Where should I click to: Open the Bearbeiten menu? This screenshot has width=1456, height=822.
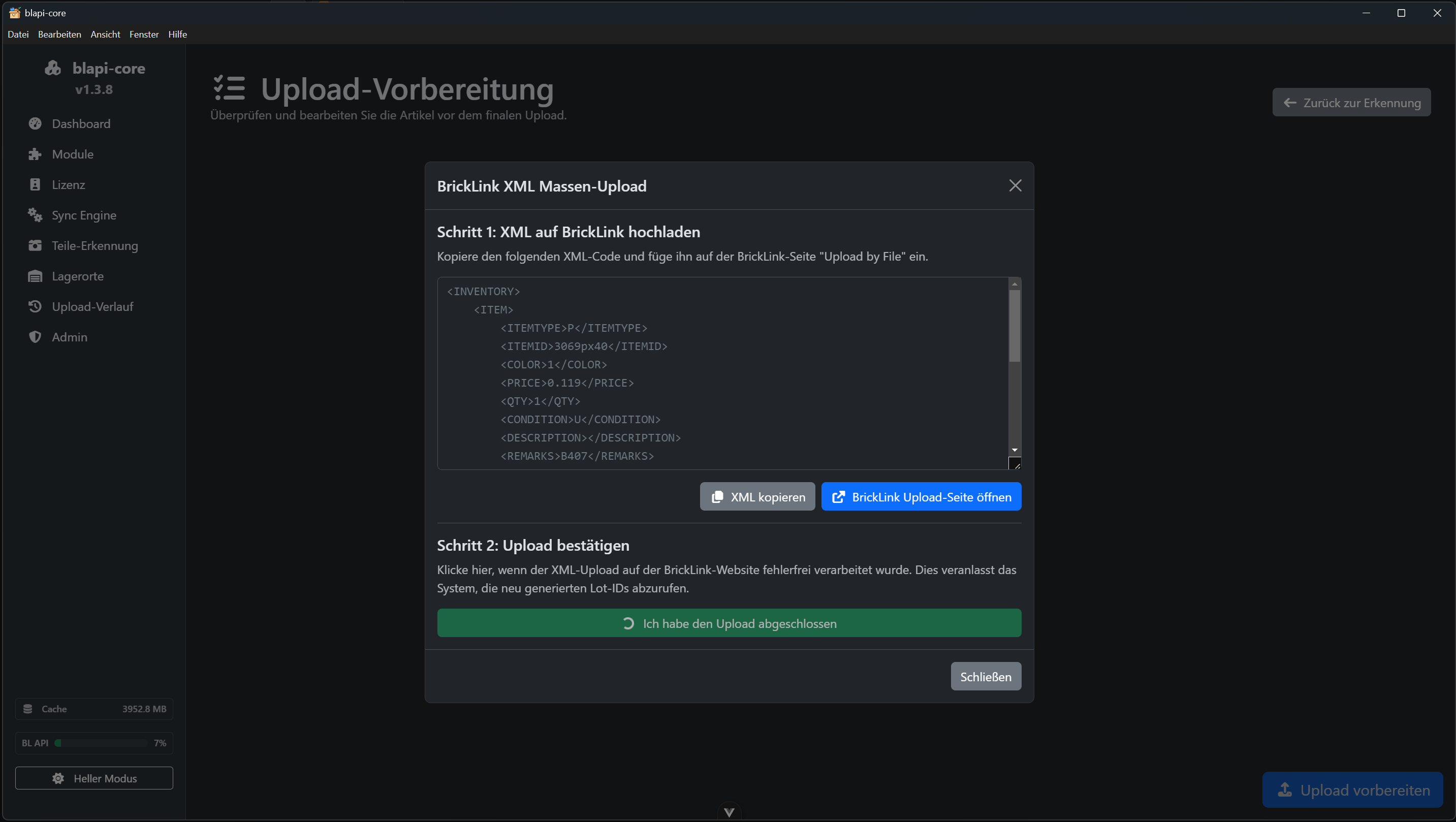[59, 35]
